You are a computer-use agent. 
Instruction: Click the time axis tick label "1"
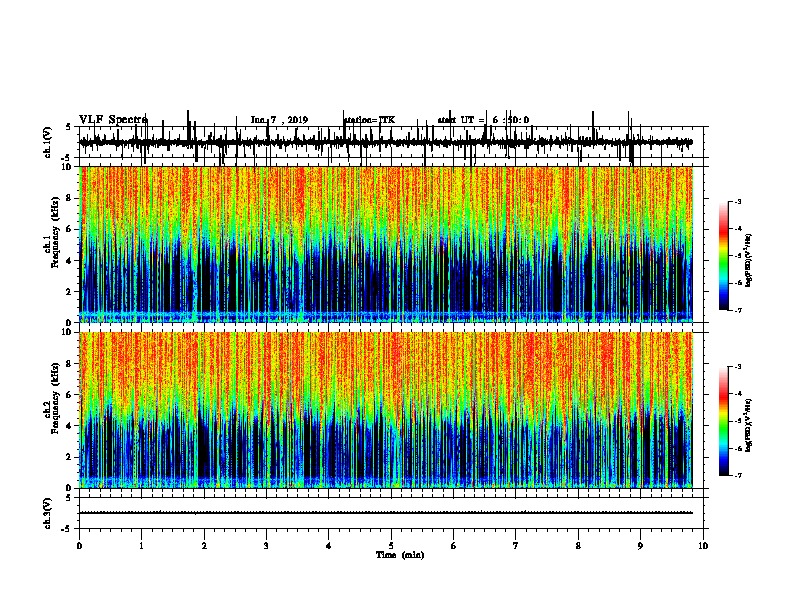click(141, 545)
